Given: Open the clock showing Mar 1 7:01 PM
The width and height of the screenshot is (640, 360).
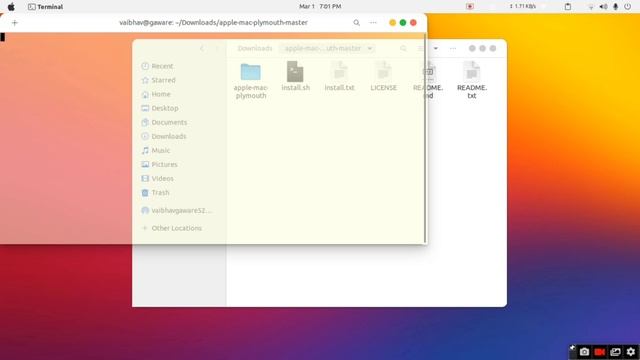Looking at the screenshot, I should (320, 7).
